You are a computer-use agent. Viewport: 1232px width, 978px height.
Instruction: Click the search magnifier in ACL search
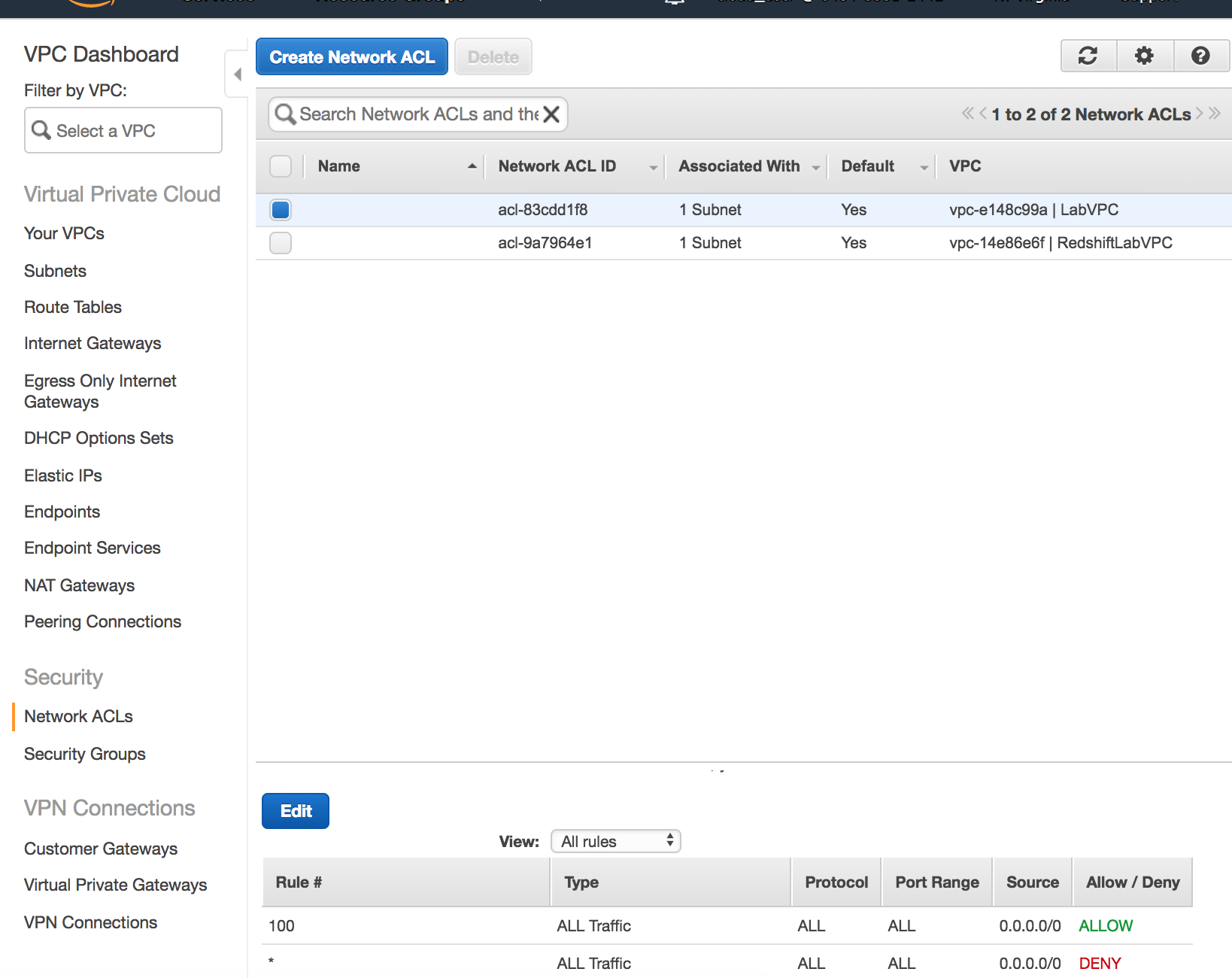point(285,114)
